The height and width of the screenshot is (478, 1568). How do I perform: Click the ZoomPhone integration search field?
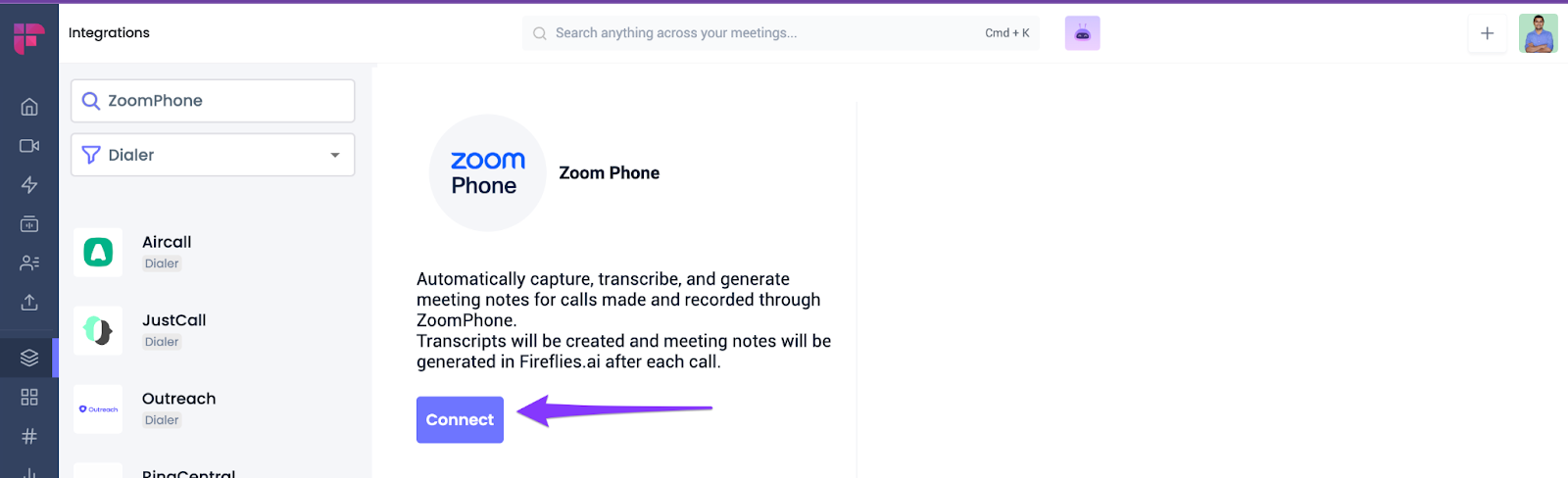coord(213,101)
